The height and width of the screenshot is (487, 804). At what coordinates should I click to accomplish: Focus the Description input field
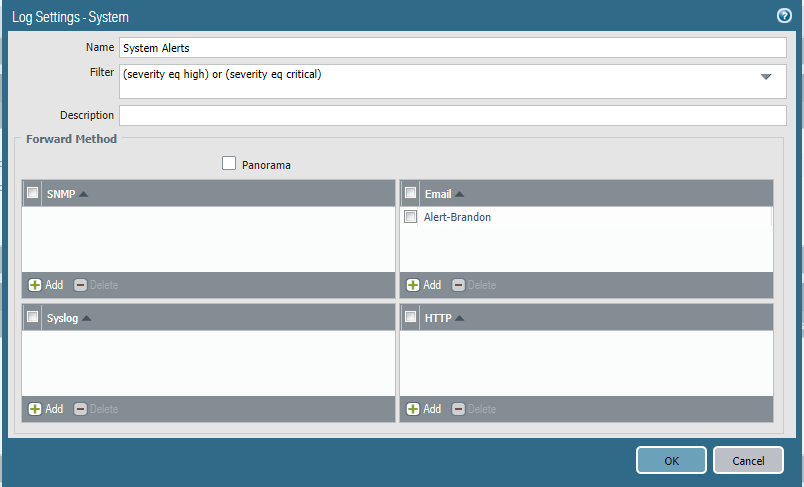coord(452,115)
